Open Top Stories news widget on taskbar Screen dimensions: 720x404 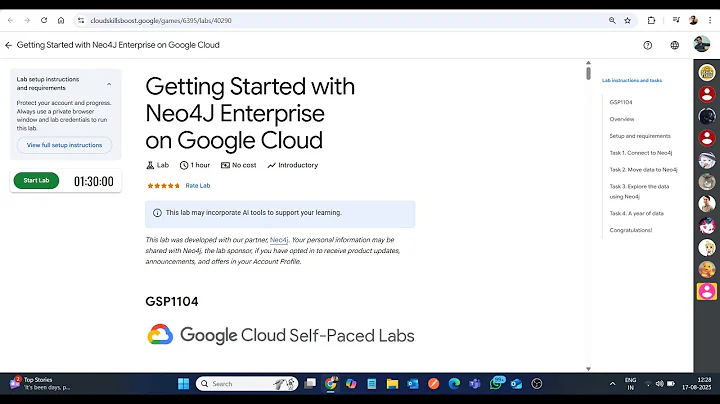pos(39,383)
